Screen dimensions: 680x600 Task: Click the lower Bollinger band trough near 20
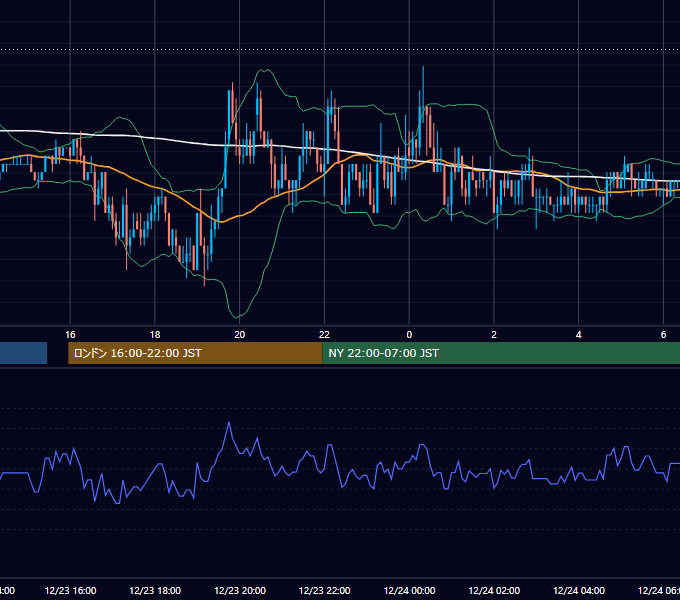[237, 316]
